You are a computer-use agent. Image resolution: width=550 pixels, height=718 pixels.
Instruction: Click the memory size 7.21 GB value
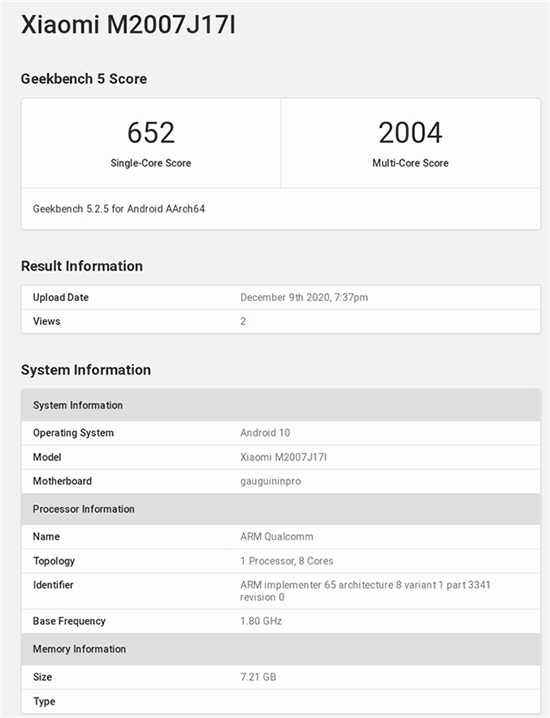coord(258,677)
